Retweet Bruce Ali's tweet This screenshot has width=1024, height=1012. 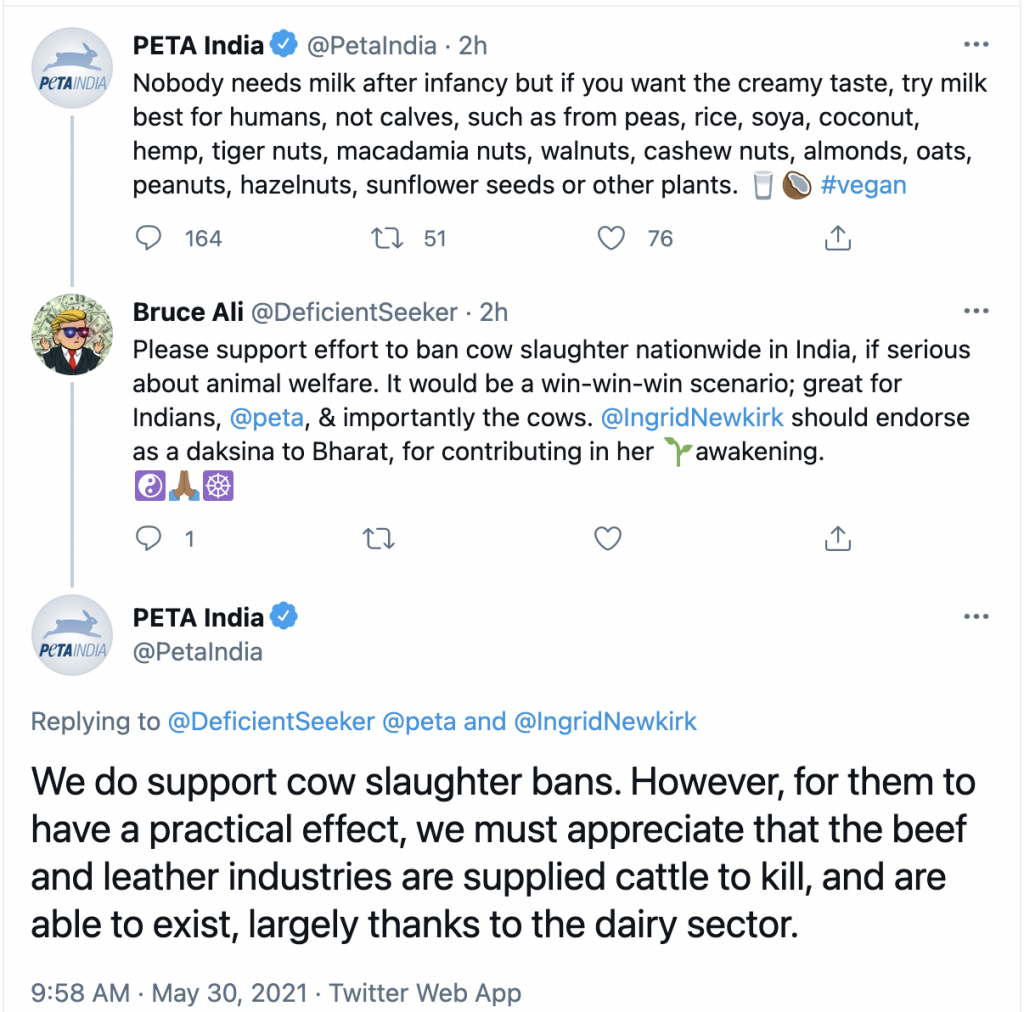376,539
